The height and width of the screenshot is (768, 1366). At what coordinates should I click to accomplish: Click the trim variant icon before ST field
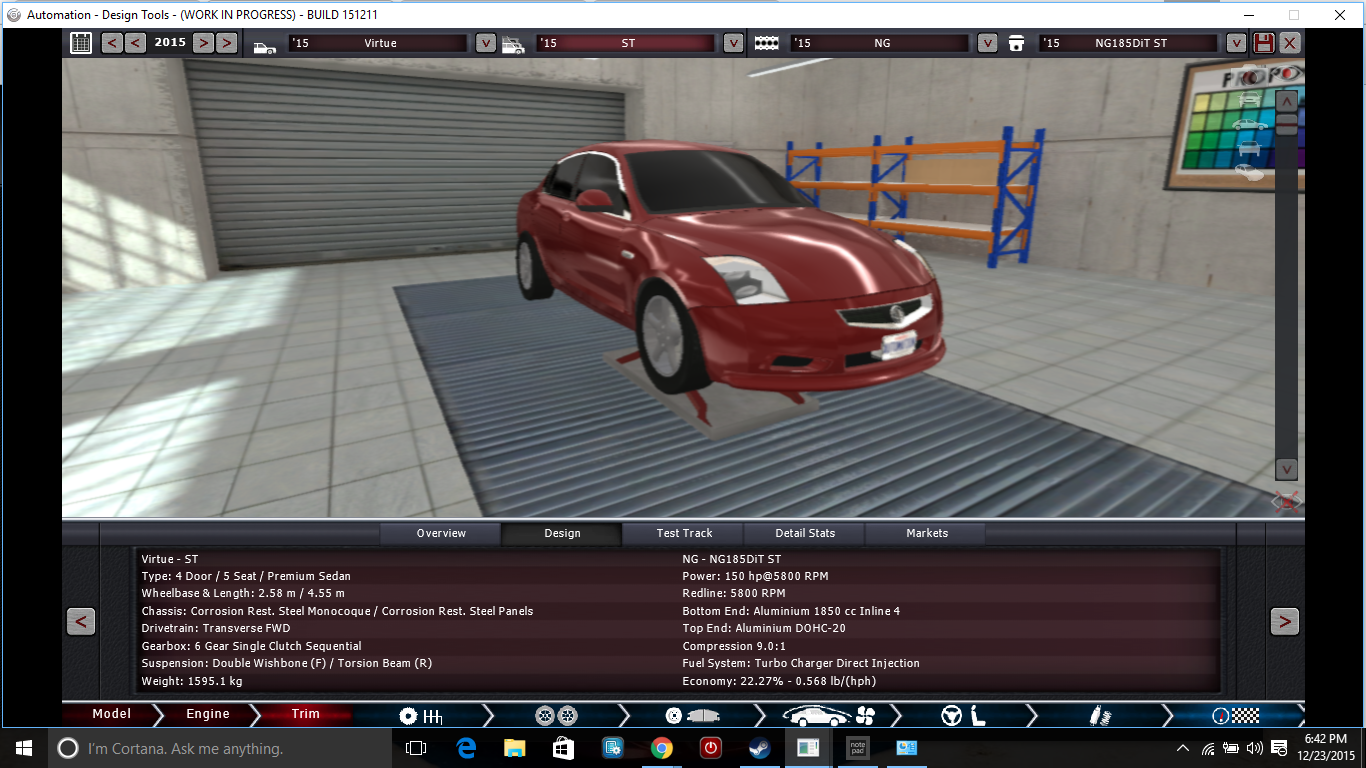coord(513,45)
